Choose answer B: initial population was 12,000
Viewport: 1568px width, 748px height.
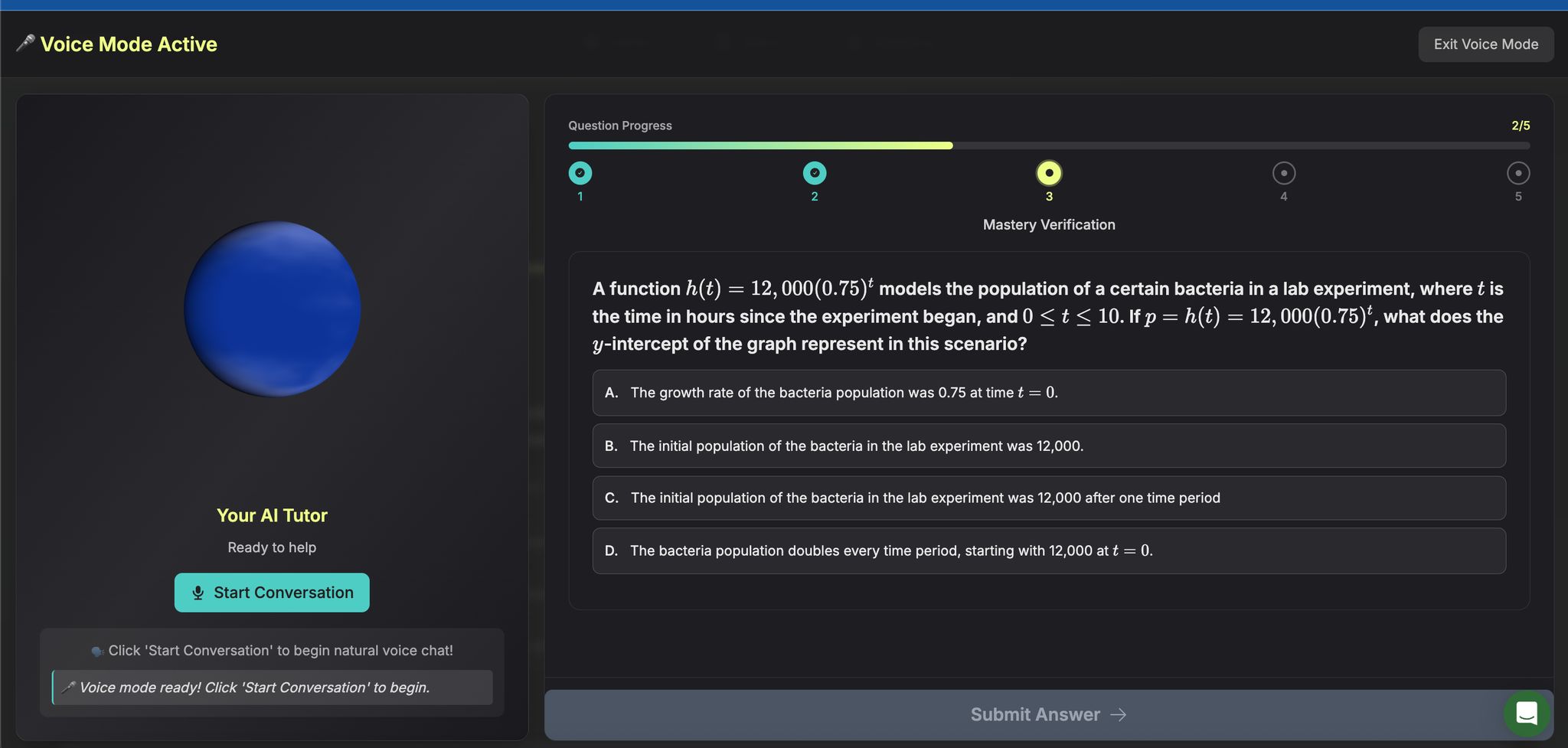click(1048, 446)
